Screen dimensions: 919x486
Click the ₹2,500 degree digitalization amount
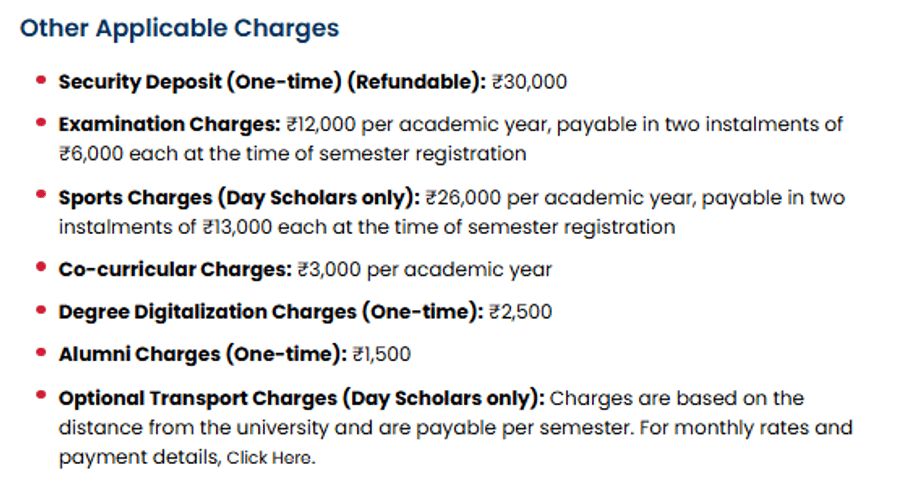point(521,312)
